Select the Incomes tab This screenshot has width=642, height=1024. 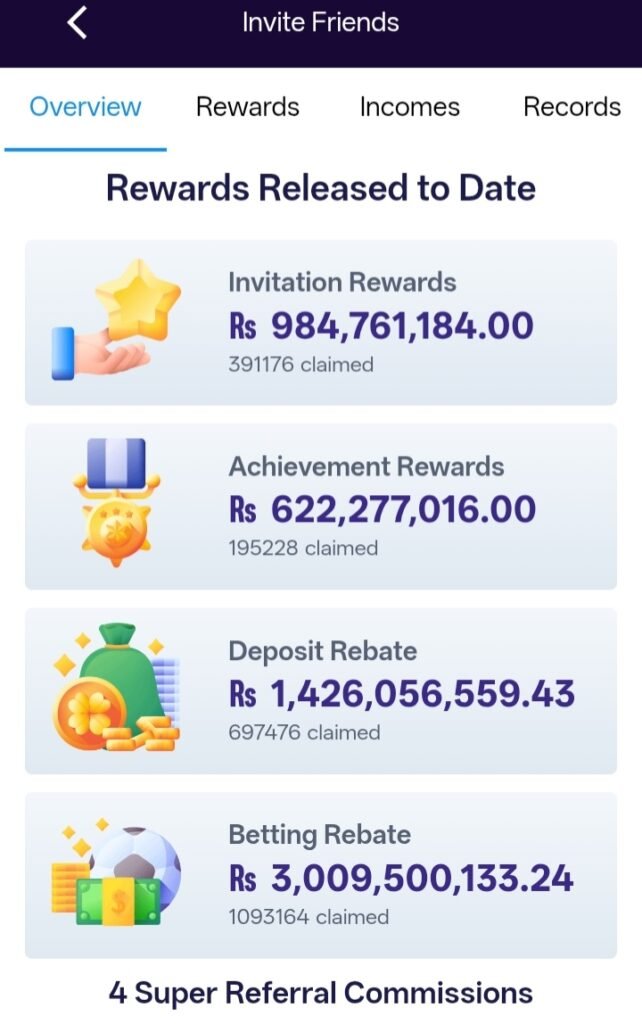click(410, 107)
